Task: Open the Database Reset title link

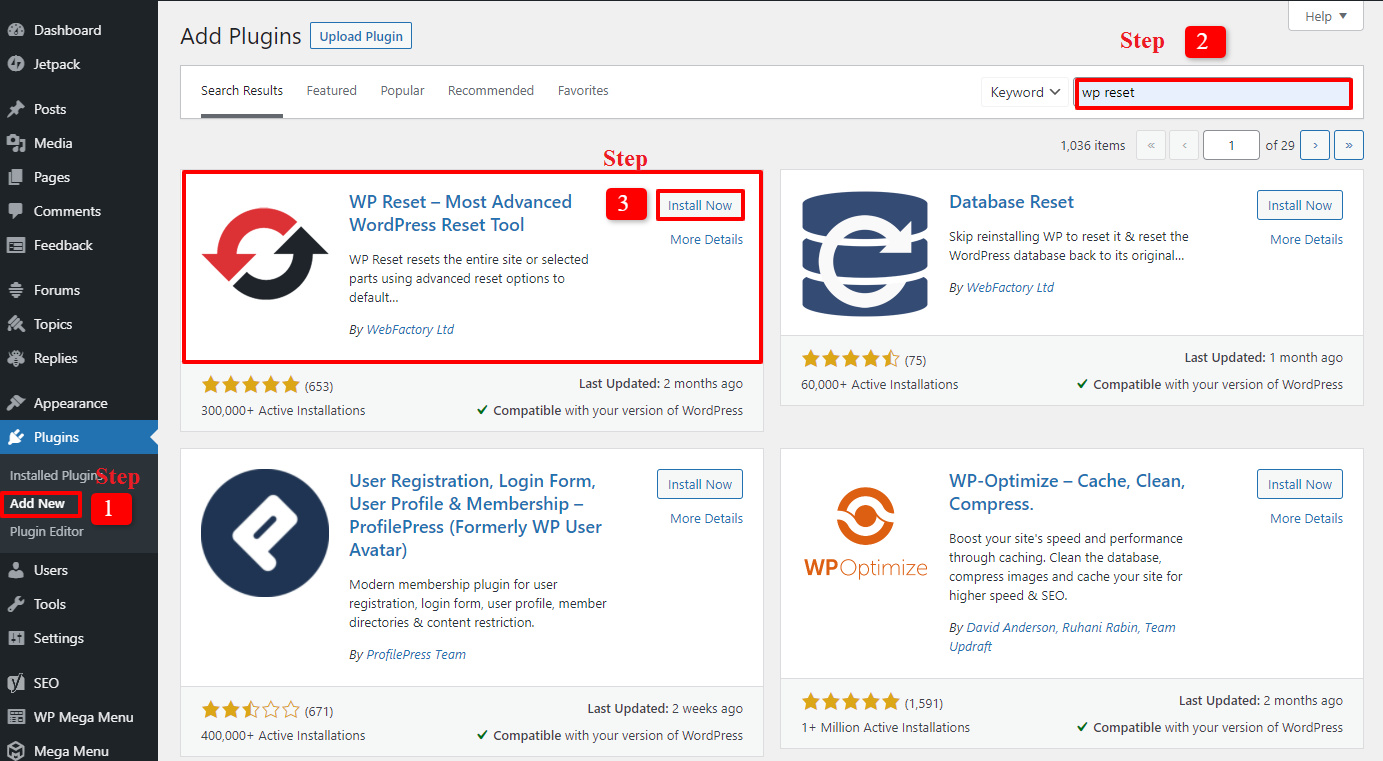Action: point(1011,202)
